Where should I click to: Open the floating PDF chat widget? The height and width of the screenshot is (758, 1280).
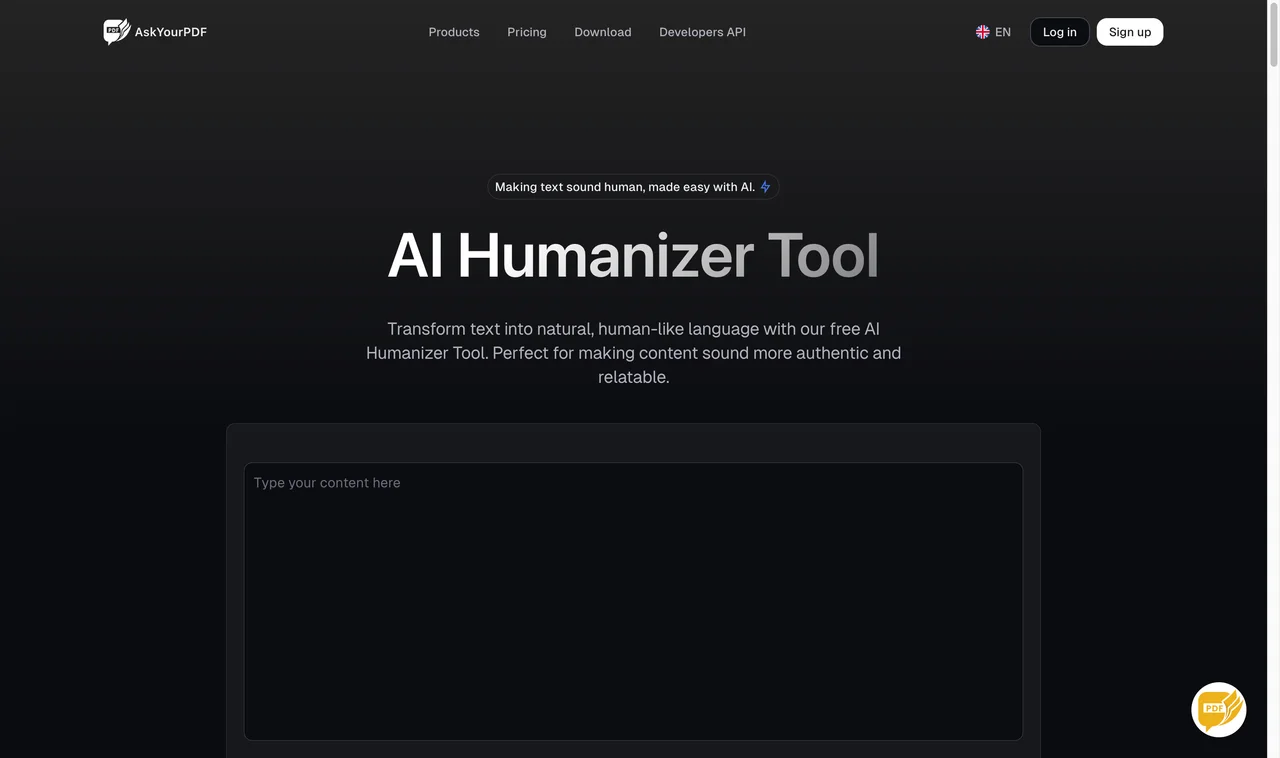click(1218, 709)
